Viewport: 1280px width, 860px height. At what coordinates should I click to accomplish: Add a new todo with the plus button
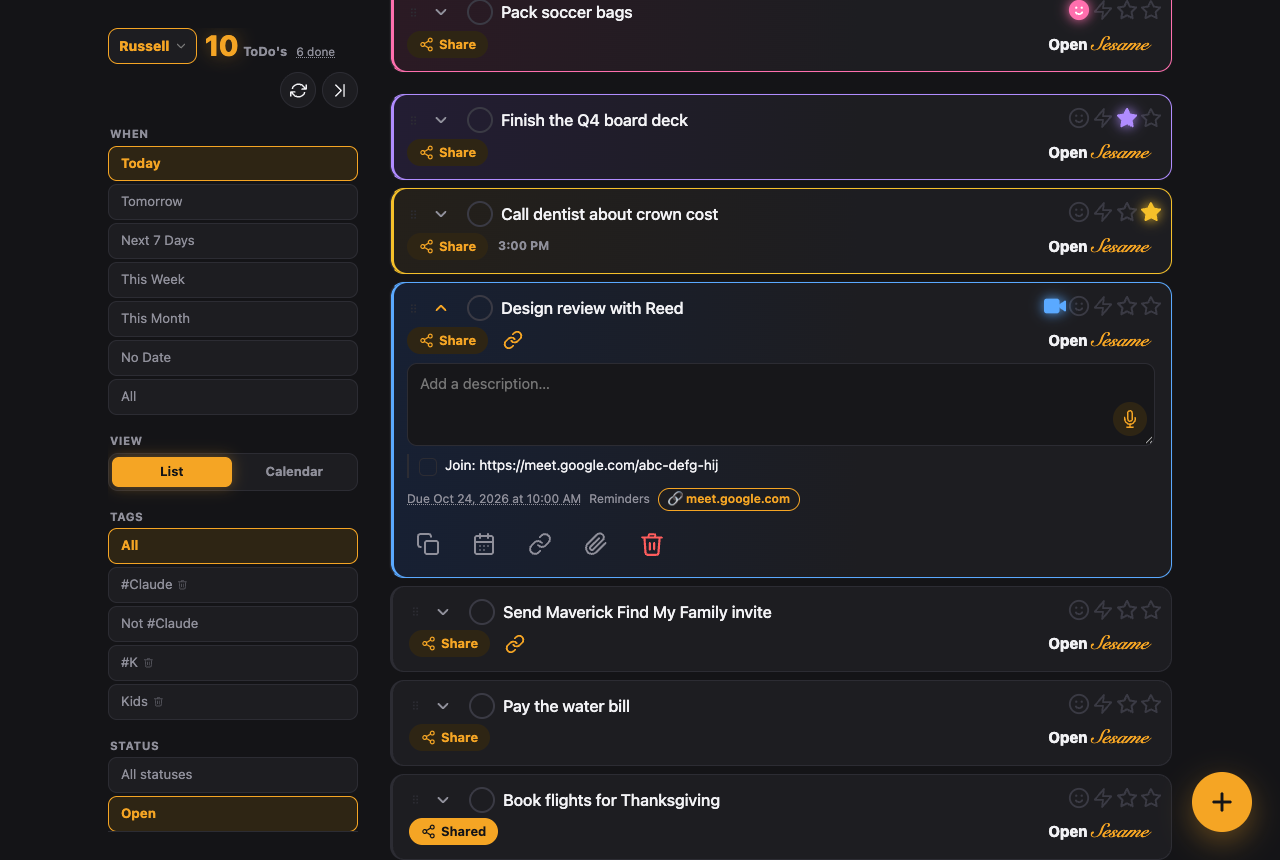(1222, 802)
